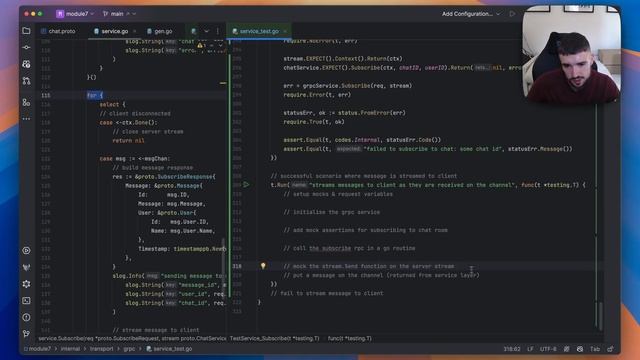Image resolution: width=640 pixels, height=360 pixels.
Task: Click internal in the breadcrumb bar
Action: tap(70, 349)
